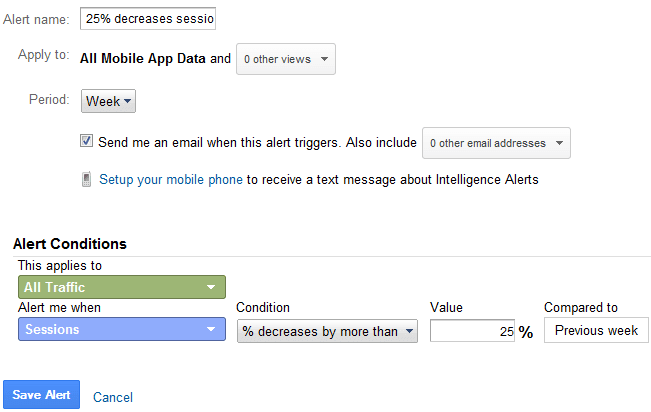Open Setup your mobile phone link

coord(171,179)
